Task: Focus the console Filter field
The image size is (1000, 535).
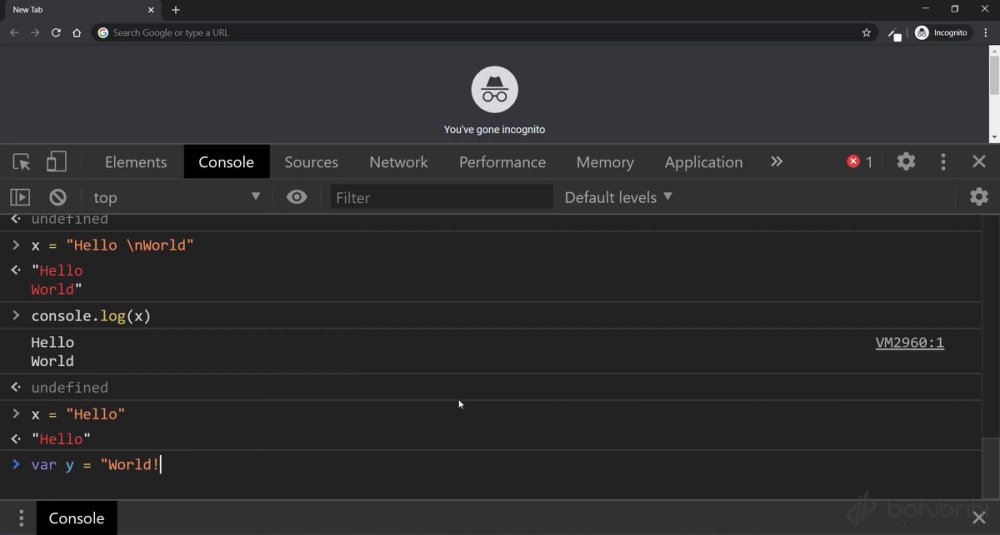Action: (441, 197)
